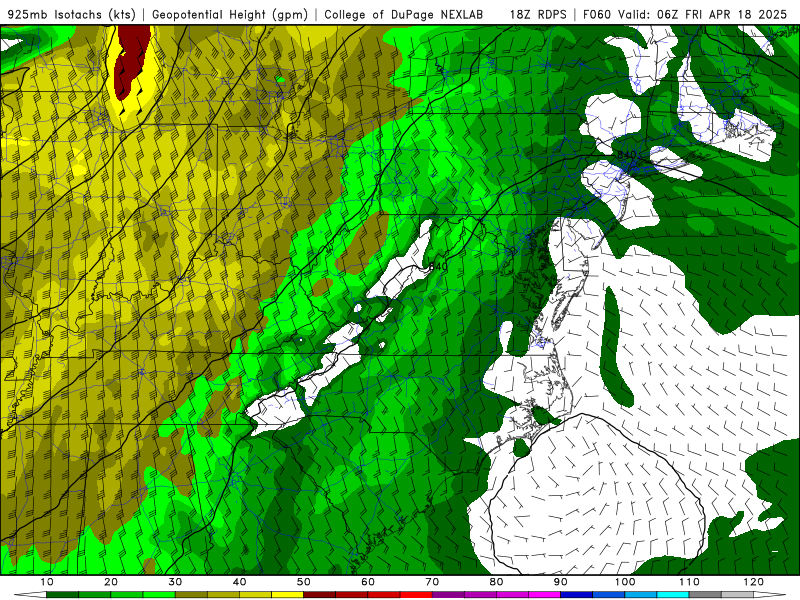The width and height of the screenshot is (800, 600).
Task: Click the darkest green legend swatch starting at 10
Action: tap(62, 595)
